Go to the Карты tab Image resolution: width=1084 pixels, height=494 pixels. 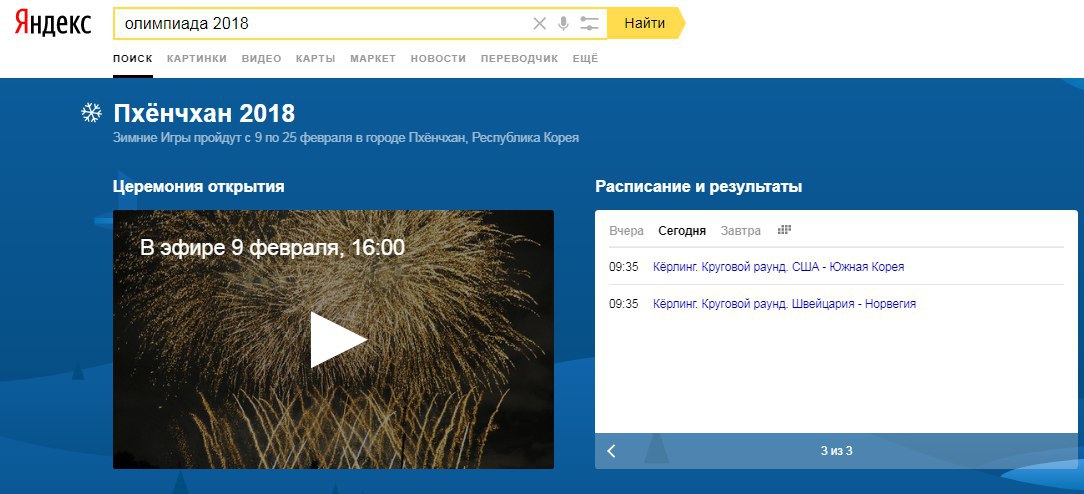point(315,59)
